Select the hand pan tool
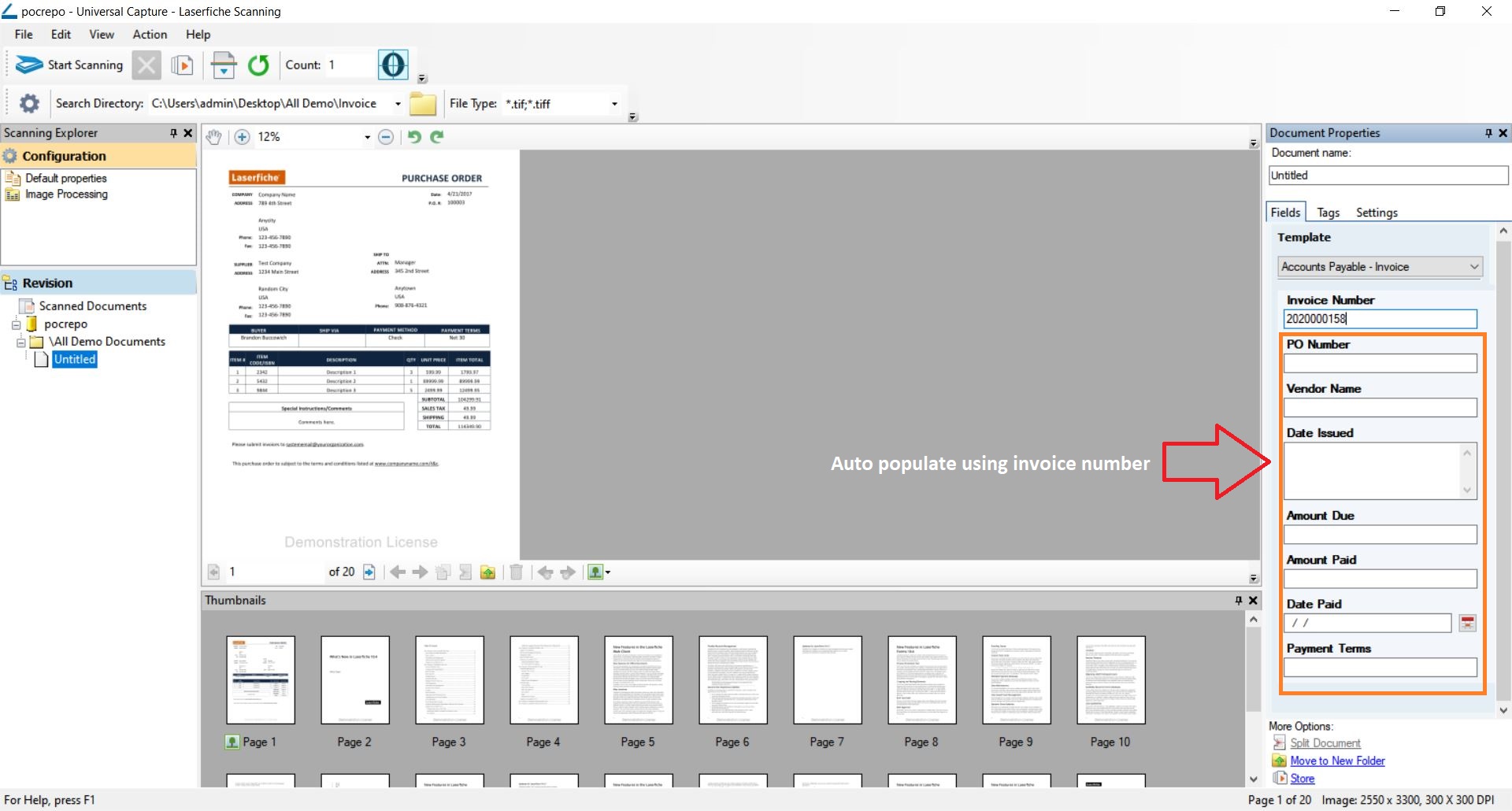The height and width of the screenshot is (811, 1512). 213,137
